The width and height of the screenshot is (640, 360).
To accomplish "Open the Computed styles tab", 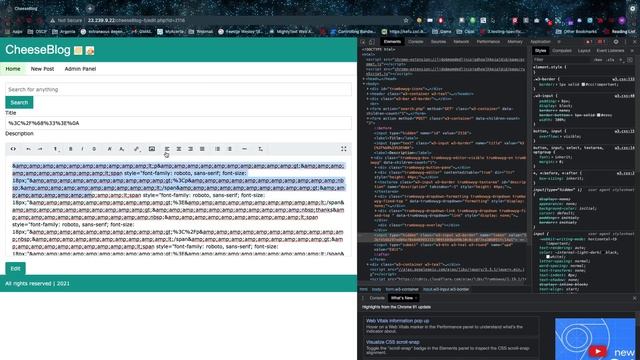I will (x=562, y=51).
